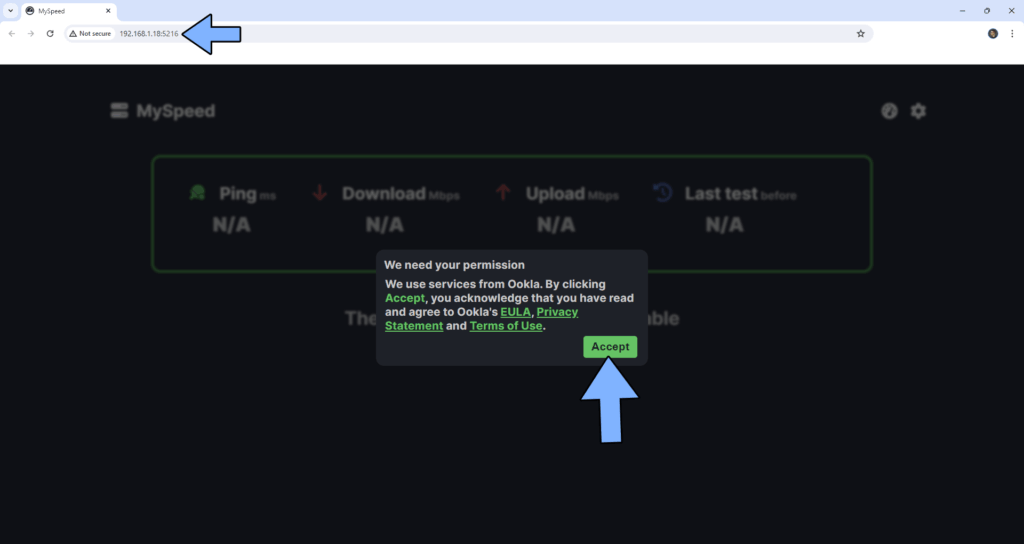Click the Last test before label
The height and width of the screenshot is (544, 1024).
pos(741,193)
